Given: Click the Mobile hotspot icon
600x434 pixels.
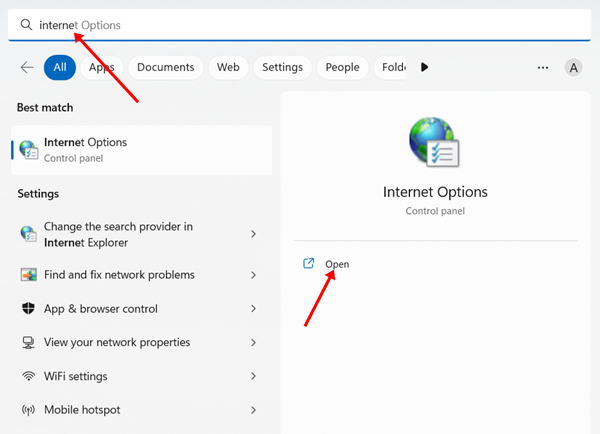Looking at the screenshot, I should [x=28, y=410].
